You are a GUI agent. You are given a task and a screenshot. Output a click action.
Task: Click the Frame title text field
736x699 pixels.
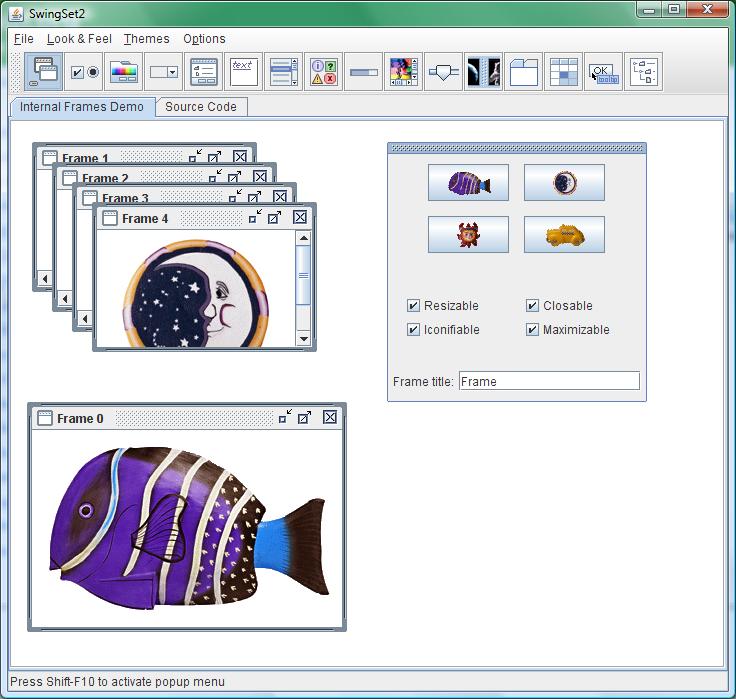pos(548,381)
